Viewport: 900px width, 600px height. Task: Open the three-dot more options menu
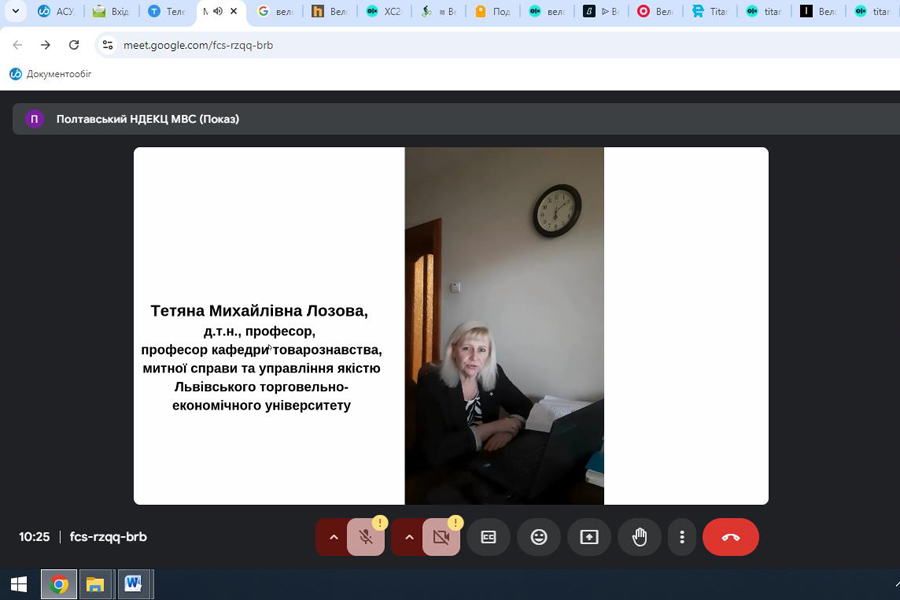click(681, 538)
